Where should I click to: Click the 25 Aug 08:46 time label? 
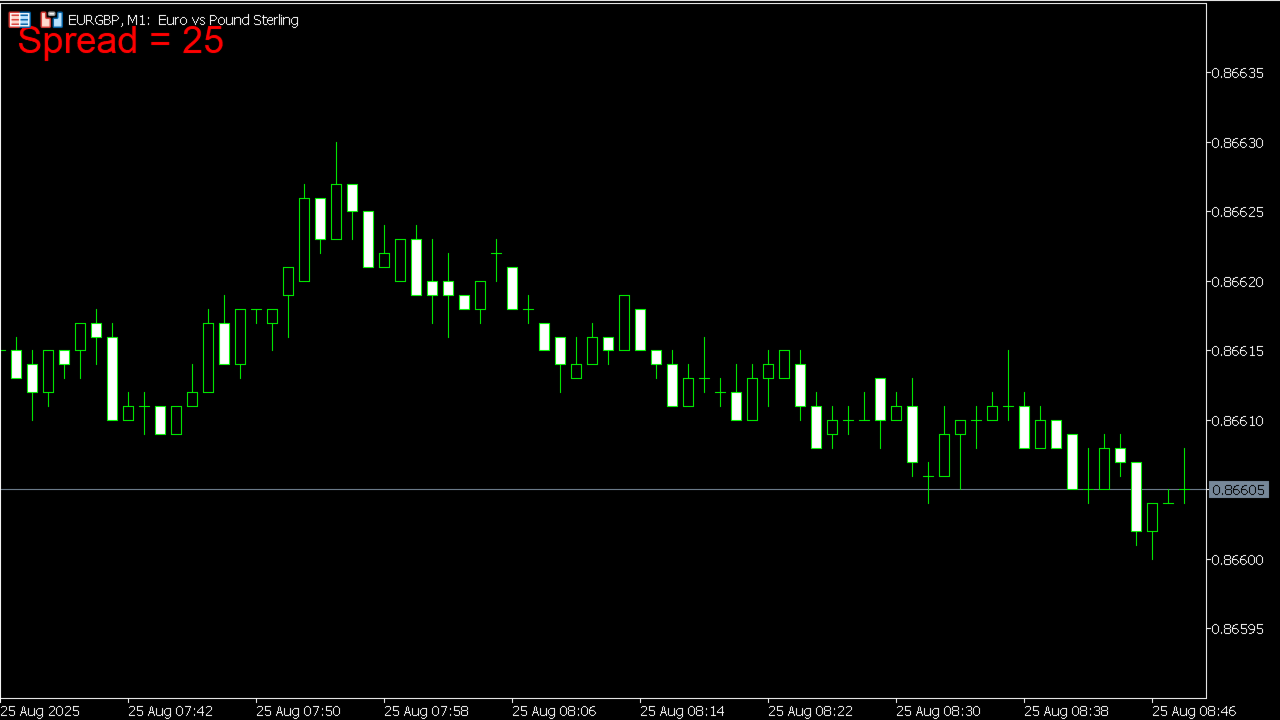coord(1194,711)
